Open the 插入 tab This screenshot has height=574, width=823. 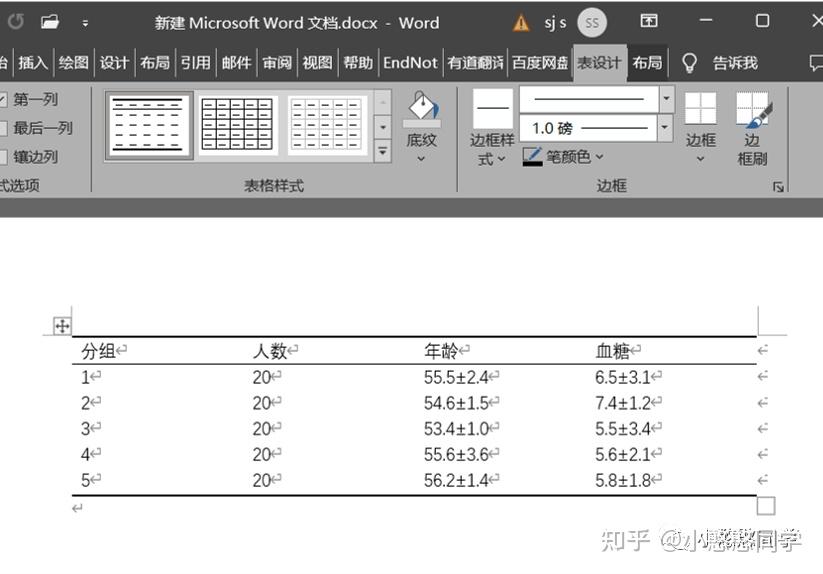tap(33, 63)
